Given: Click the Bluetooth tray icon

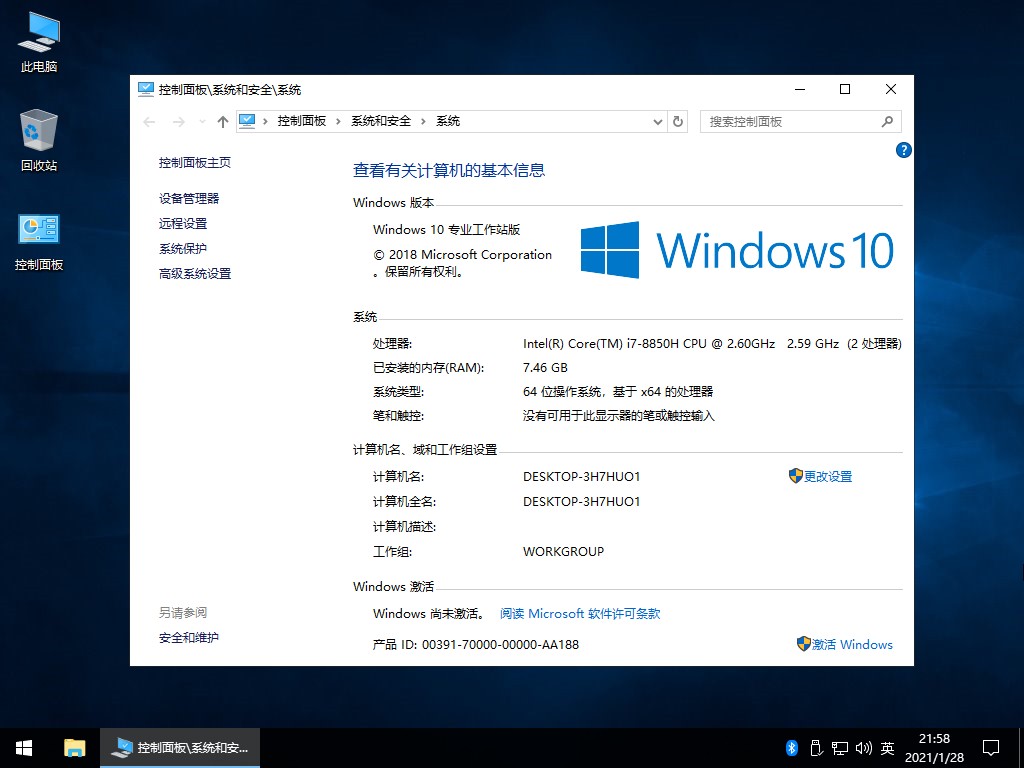Looking at the screenshot, I should pos(792,748).
